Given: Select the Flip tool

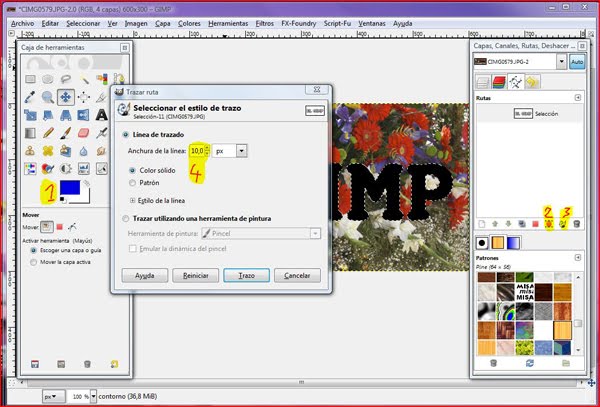Looking at the screenshot, I should click(x=84, y=115).
